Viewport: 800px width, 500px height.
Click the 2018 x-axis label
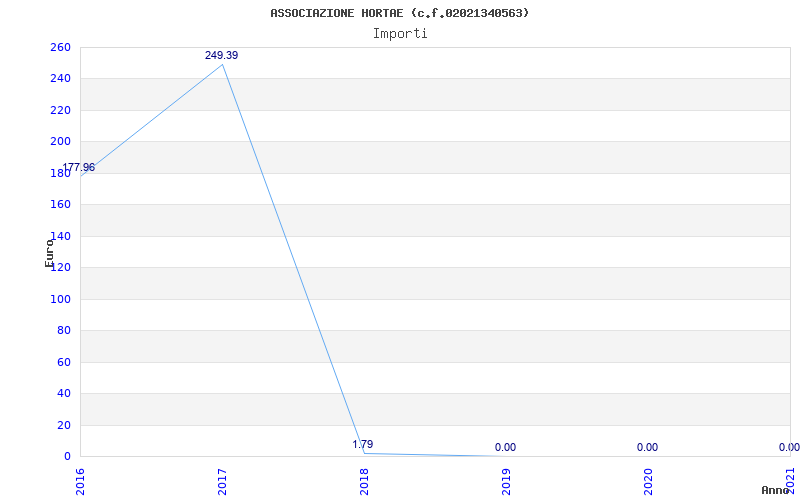coord(364,483)
